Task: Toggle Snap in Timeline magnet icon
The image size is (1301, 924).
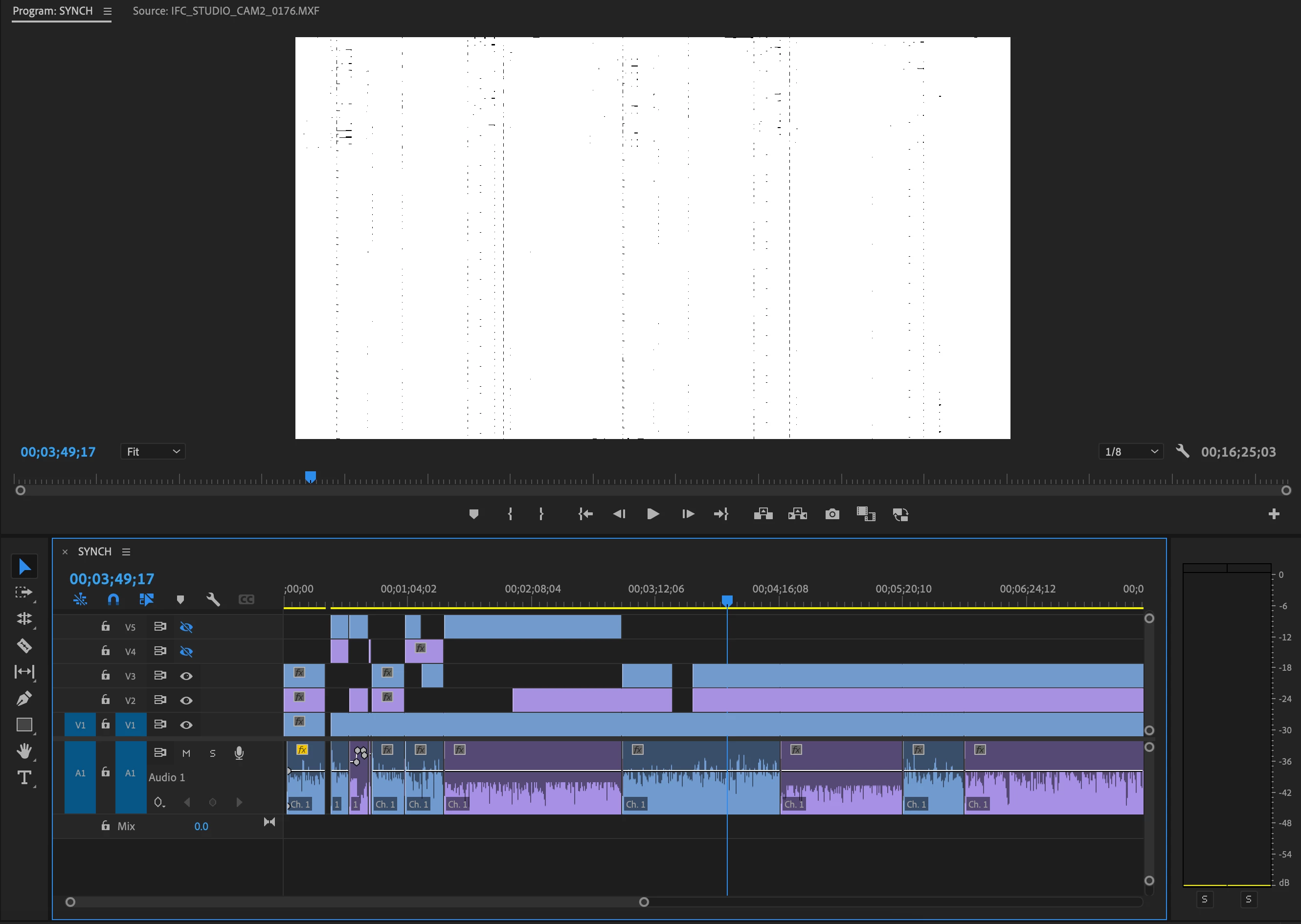Action: (113, 599)
